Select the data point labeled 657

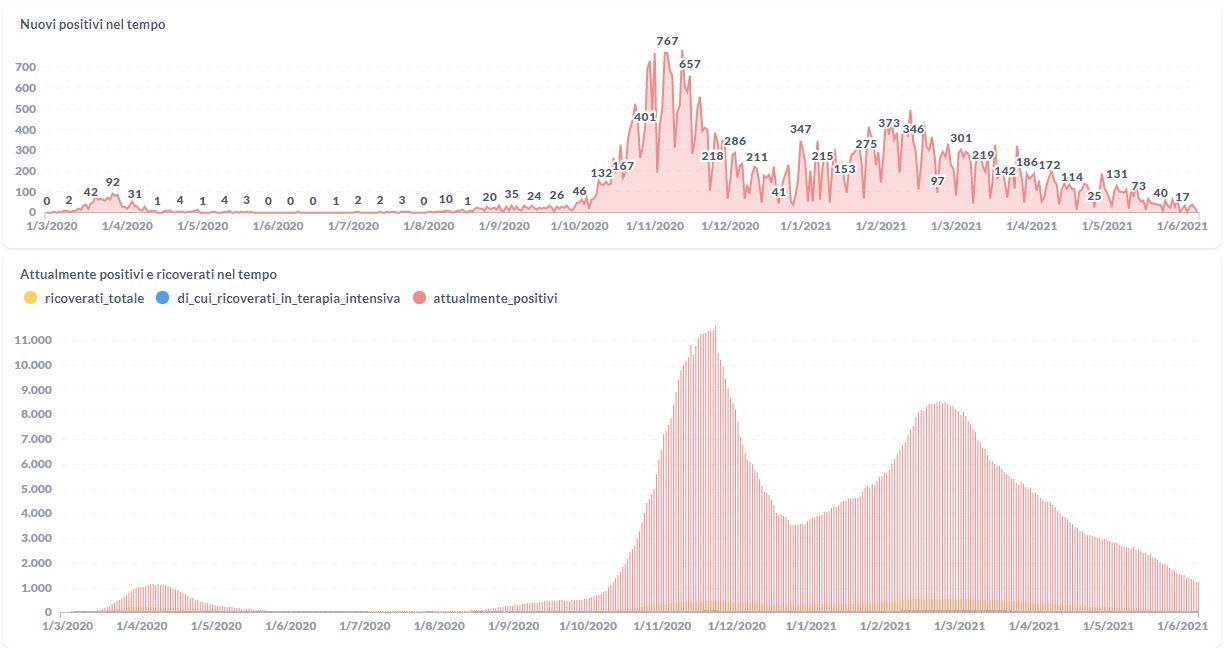(690, 64)
